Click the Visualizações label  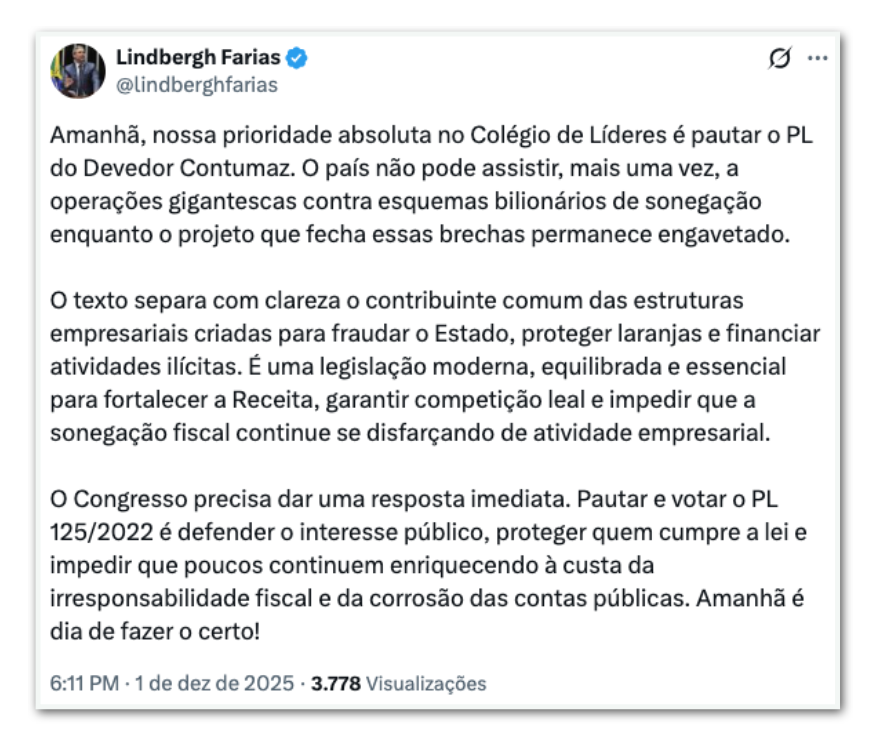click(x=426, y=684)
